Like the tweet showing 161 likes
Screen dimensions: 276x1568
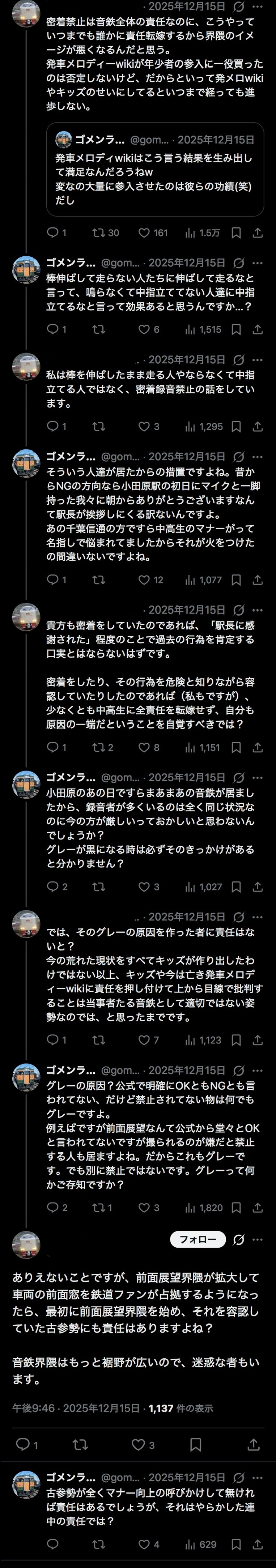pyautogui.click(x=144, y=232)
